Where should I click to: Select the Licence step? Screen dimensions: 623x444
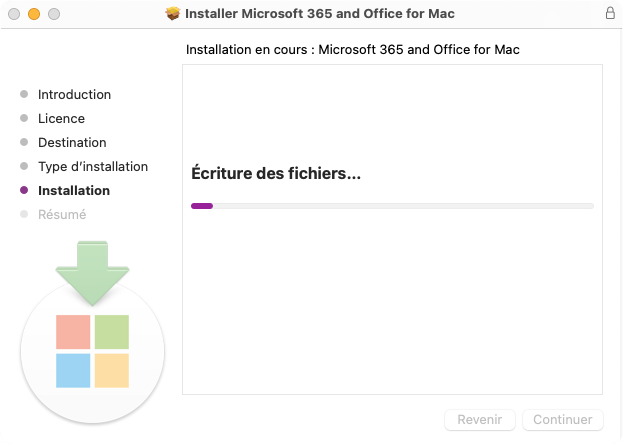point(61,118)
